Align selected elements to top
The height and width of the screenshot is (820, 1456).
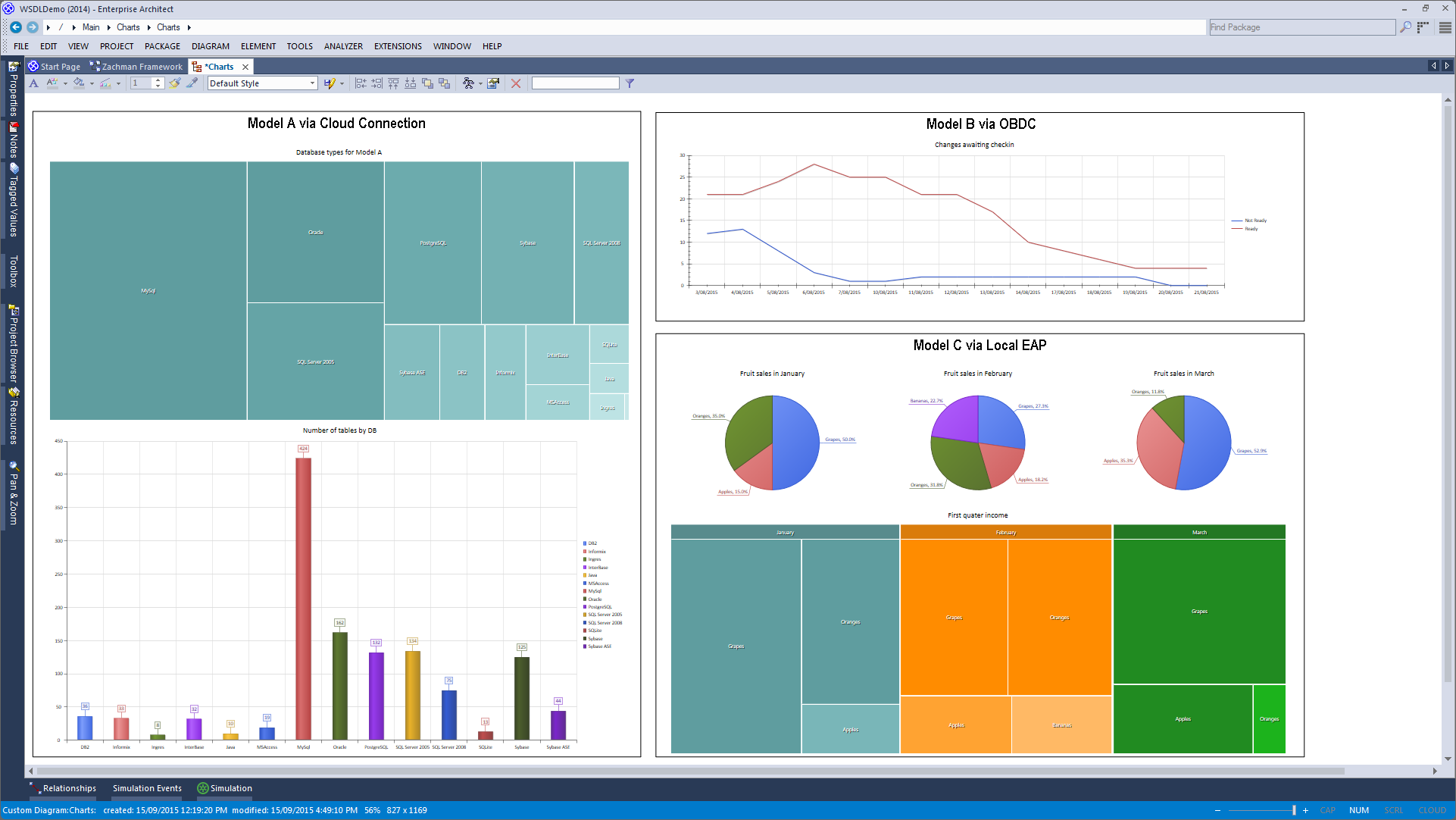394,83
